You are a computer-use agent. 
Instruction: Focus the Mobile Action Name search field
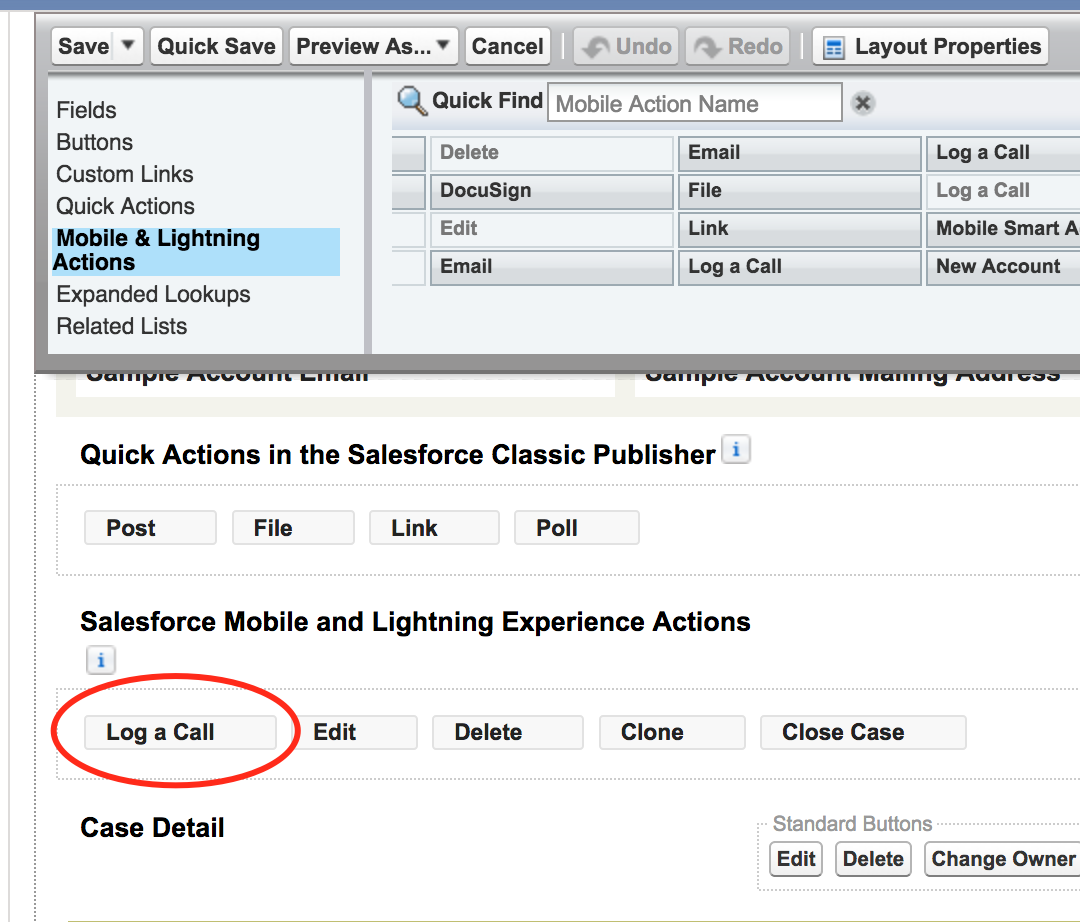pyautogui.click(x=694, y=103)
